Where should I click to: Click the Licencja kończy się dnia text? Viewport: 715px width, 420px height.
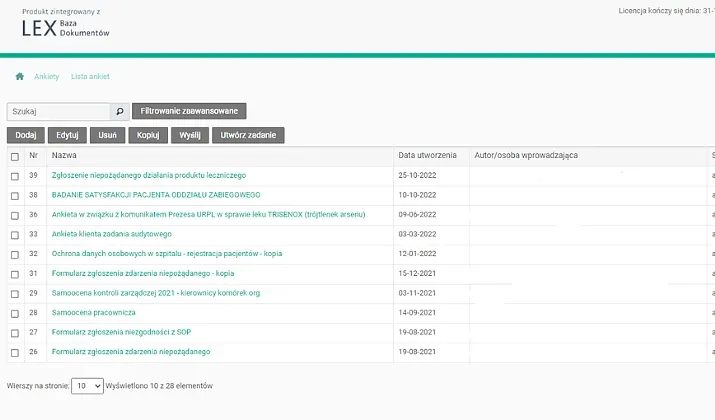(x=666, y=10)
